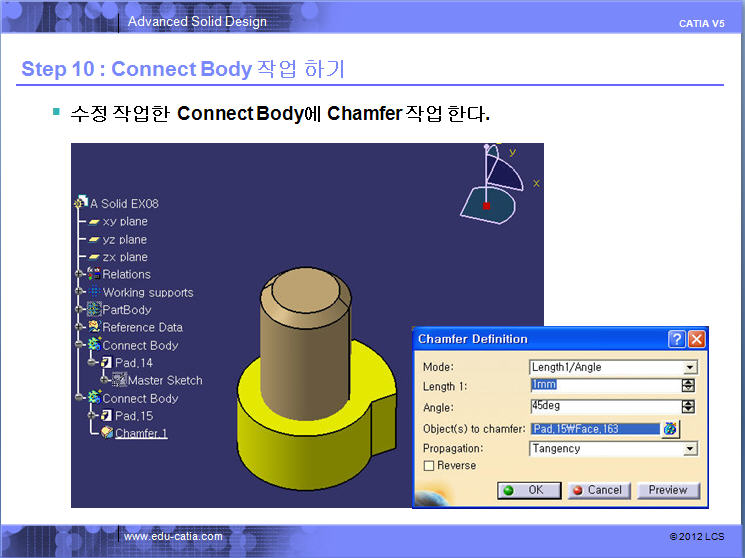Open the Propagation dropdown
745x558 pixels.
[689, 449]
